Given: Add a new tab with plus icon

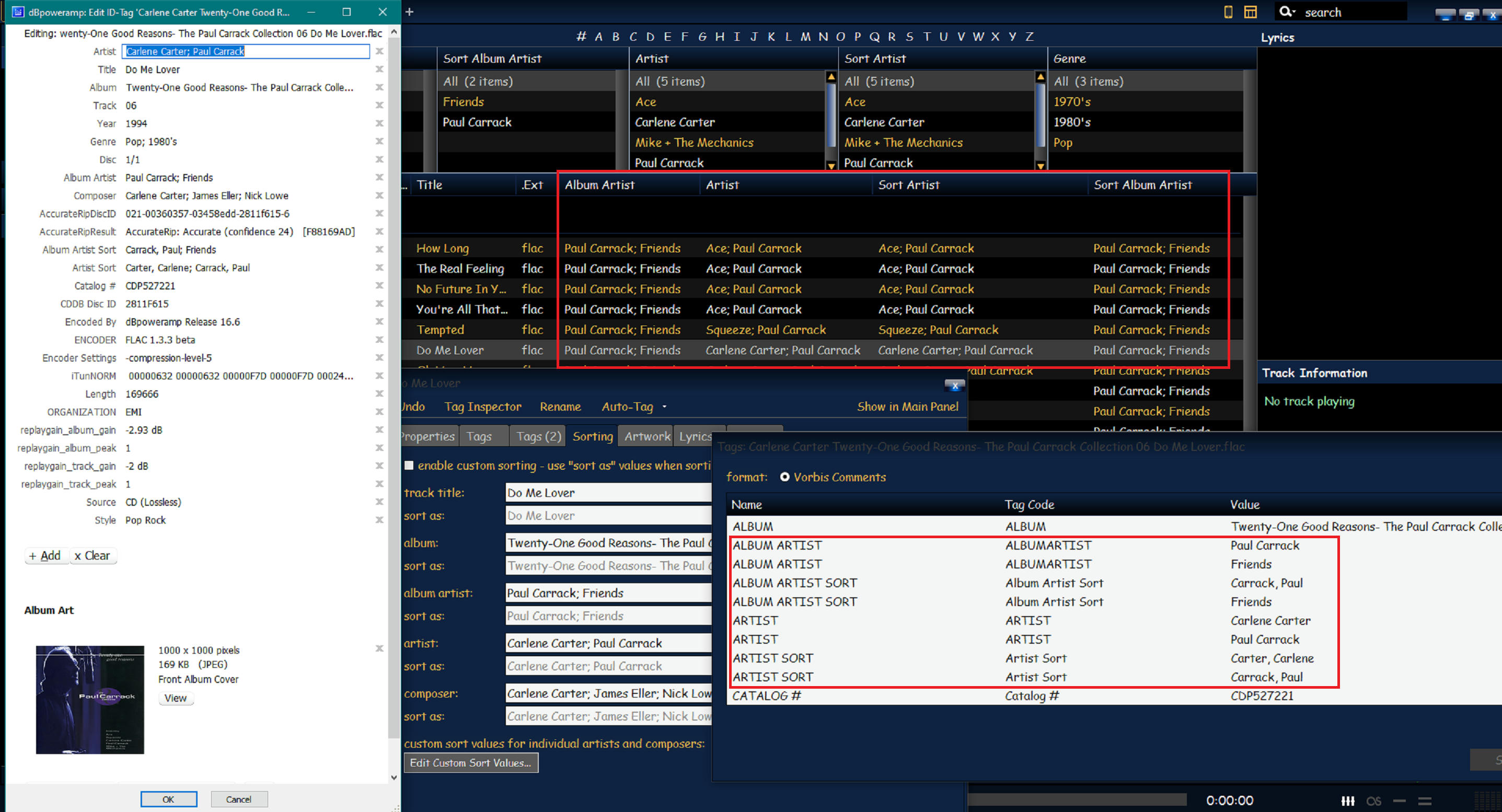Looking at the screenshot, I should click(x=409, y=11).
